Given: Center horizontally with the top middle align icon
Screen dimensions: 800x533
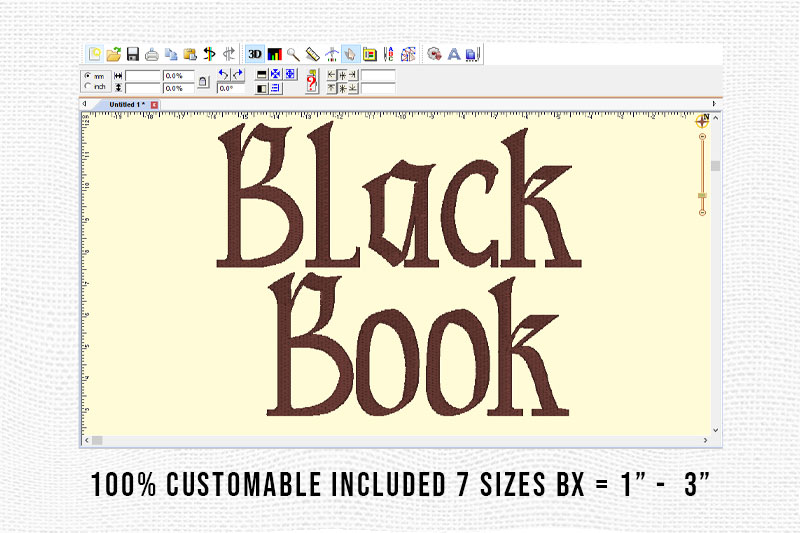Looking at the screenshot, I should point(342,75).
